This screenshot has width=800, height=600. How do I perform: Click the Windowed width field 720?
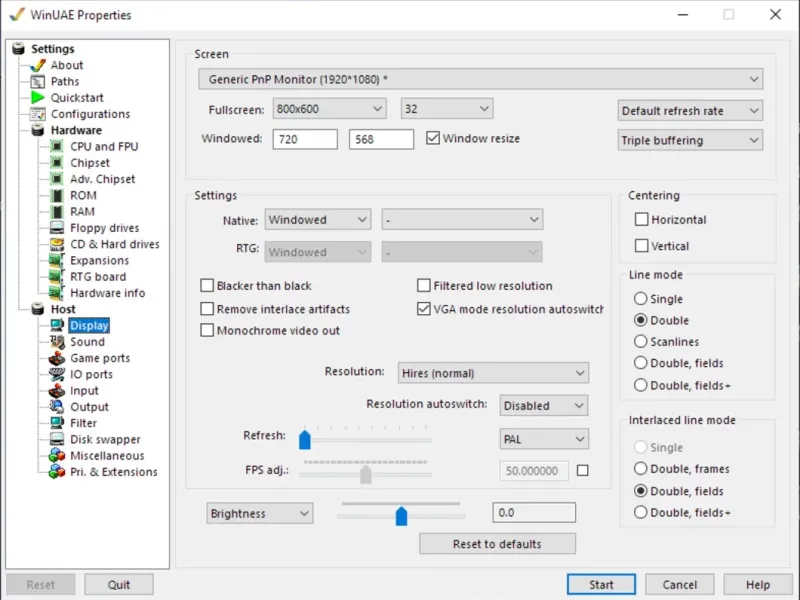pos(305,139)
